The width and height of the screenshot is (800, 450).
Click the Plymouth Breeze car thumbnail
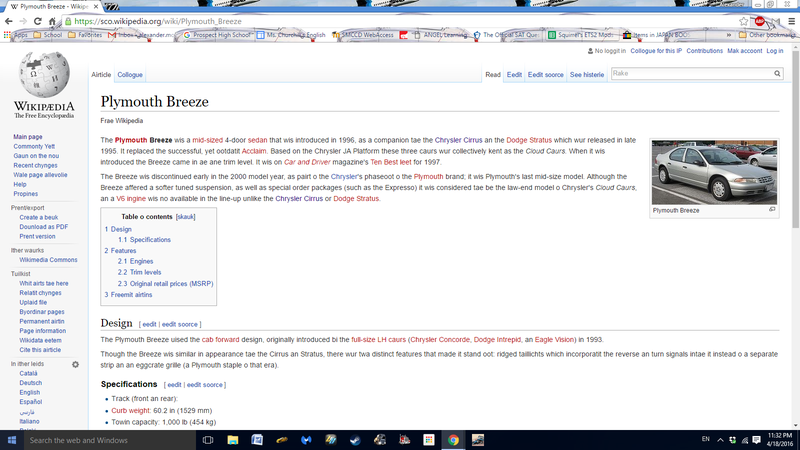coord(714,172)
